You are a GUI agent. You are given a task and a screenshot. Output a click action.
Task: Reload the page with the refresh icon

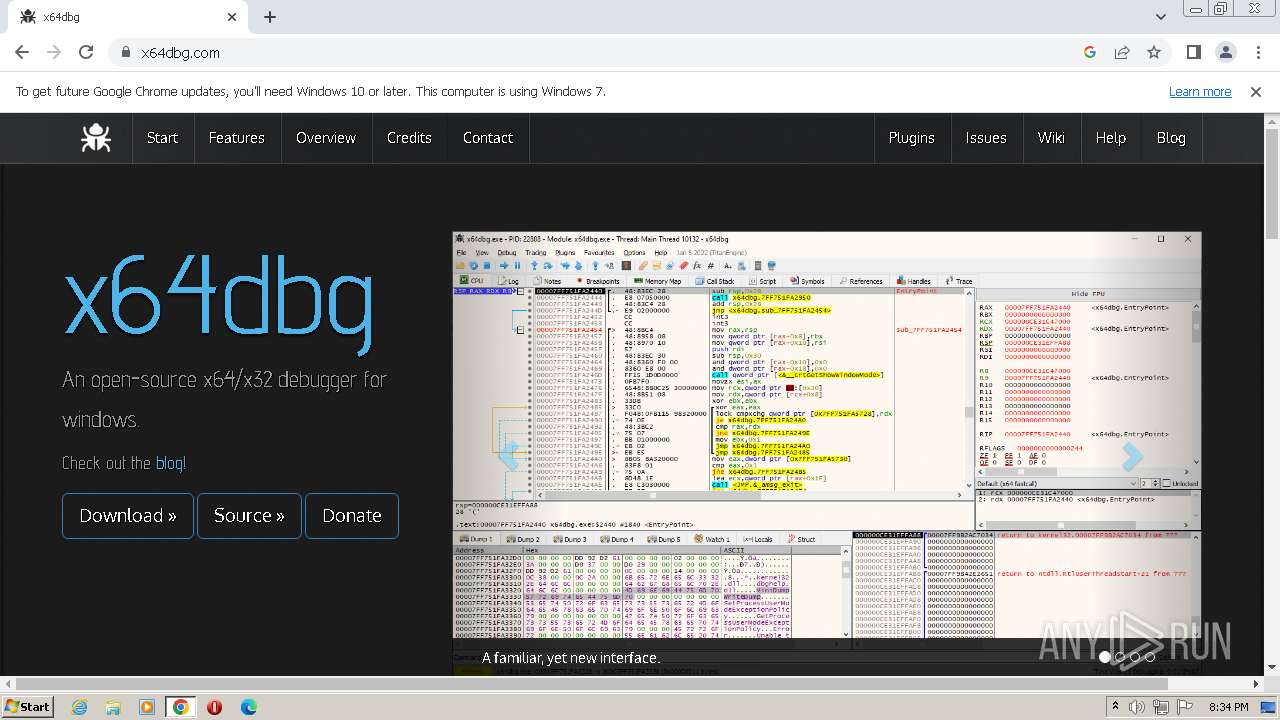pyautogui.click(x=86, y=53)
